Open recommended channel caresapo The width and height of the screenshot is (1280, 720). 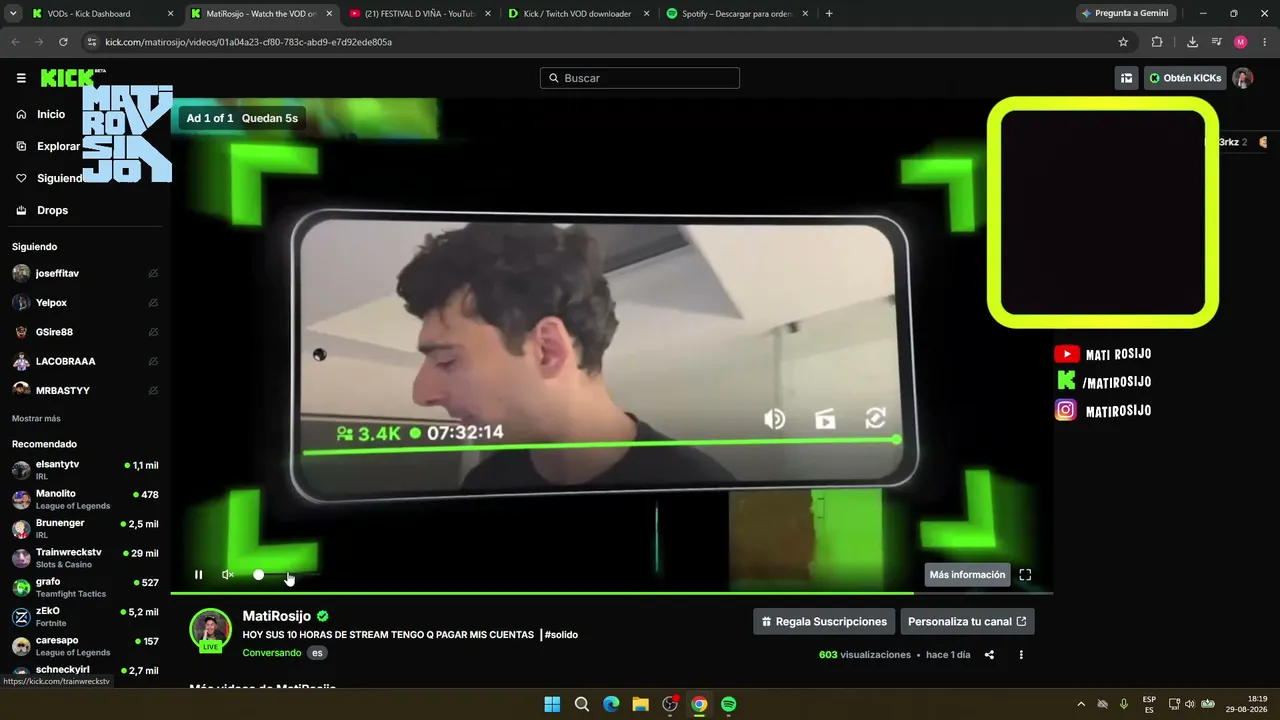pos(85,646)
